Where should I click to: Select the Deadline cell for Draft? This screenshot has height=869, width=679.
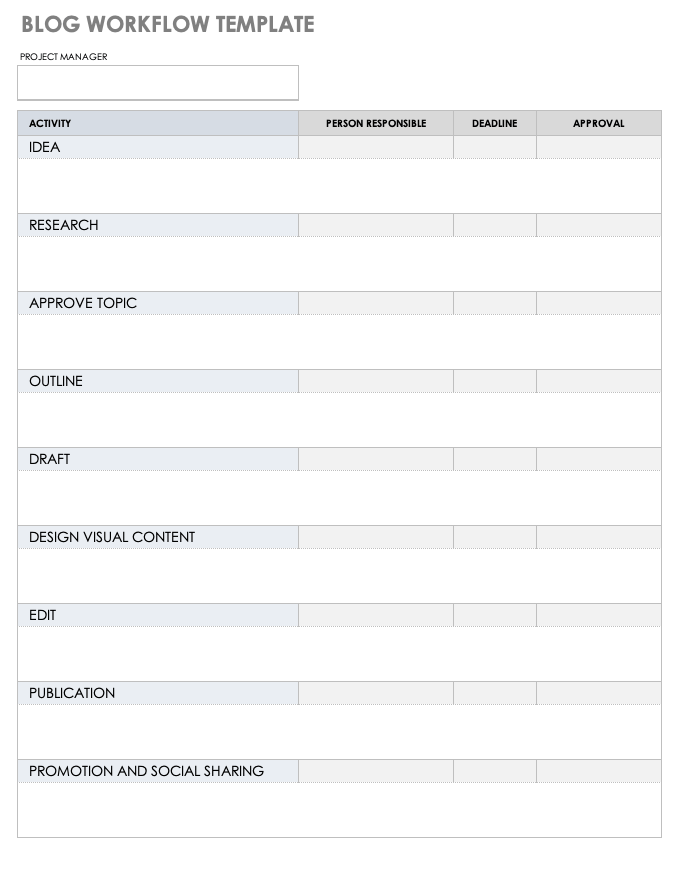[494, 459]
